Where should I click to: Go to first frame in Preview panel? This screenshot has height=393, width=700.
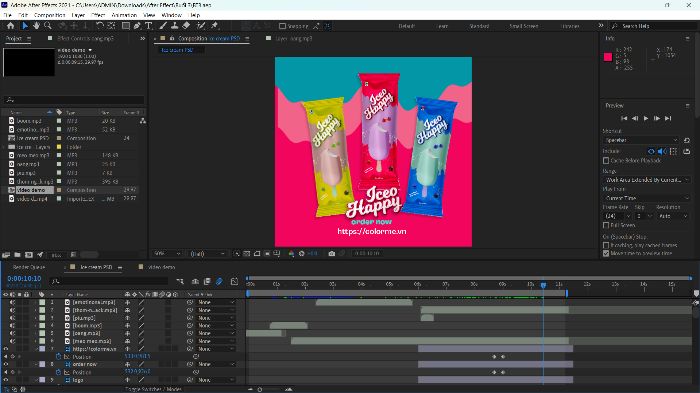click(624, 118)
